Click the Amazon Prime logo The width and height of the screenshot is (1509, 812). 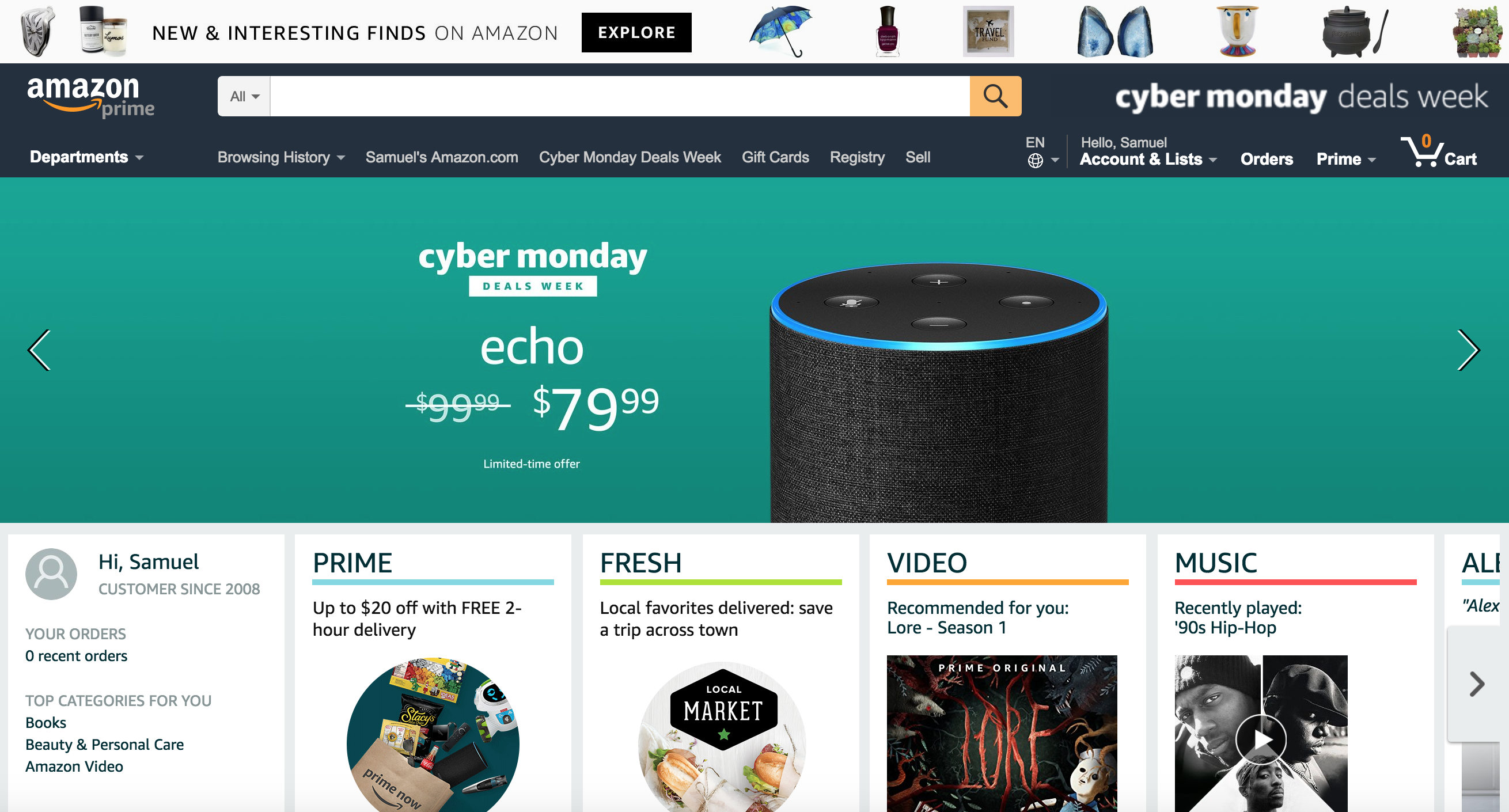coord(91,97)
